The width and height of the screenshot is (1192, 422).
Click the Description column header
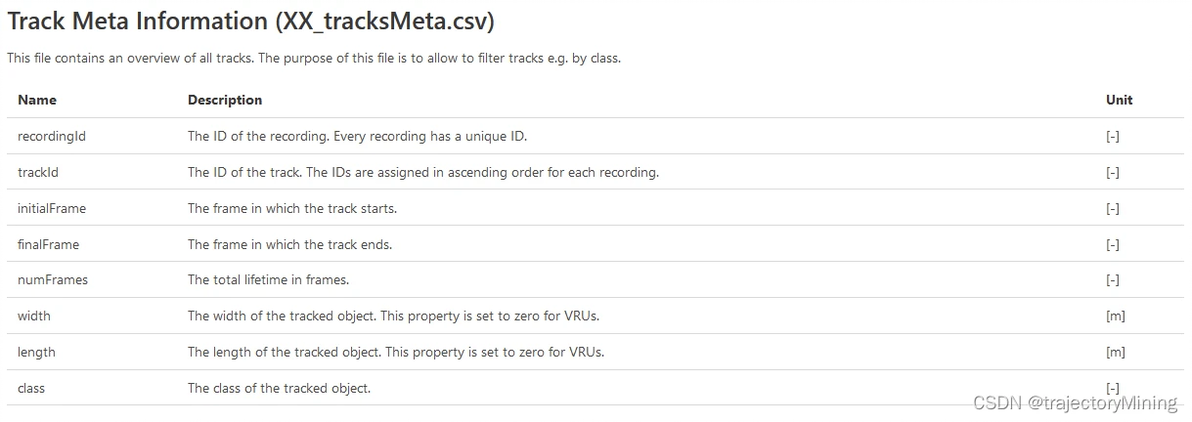(x=225, y=100)
